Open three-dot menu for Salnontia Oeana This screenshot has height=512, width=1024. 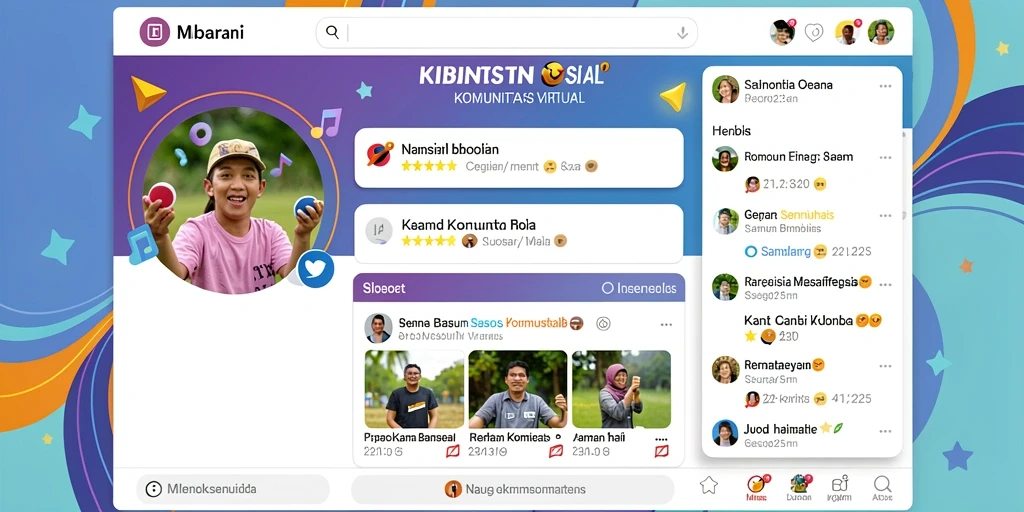tap(886, 86)
